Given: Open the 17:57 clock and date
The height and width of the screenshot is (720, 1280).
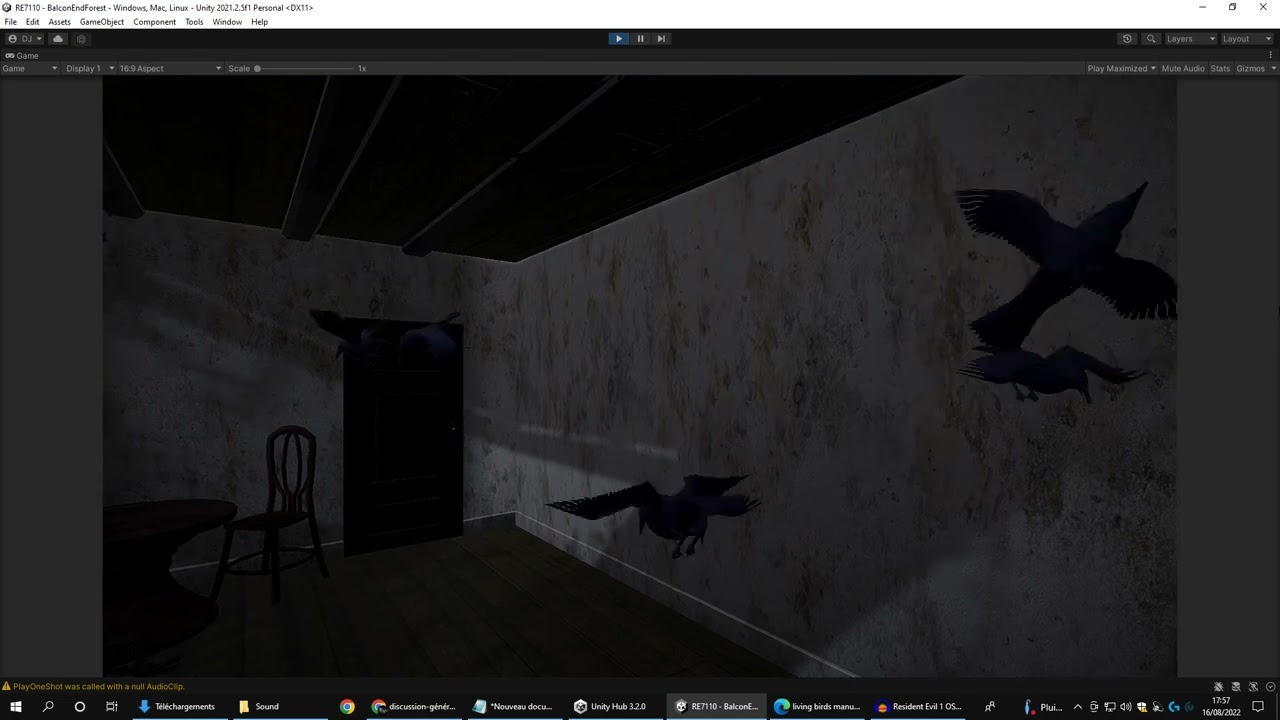Looking at the screenshot, I should click(1220, 706).
